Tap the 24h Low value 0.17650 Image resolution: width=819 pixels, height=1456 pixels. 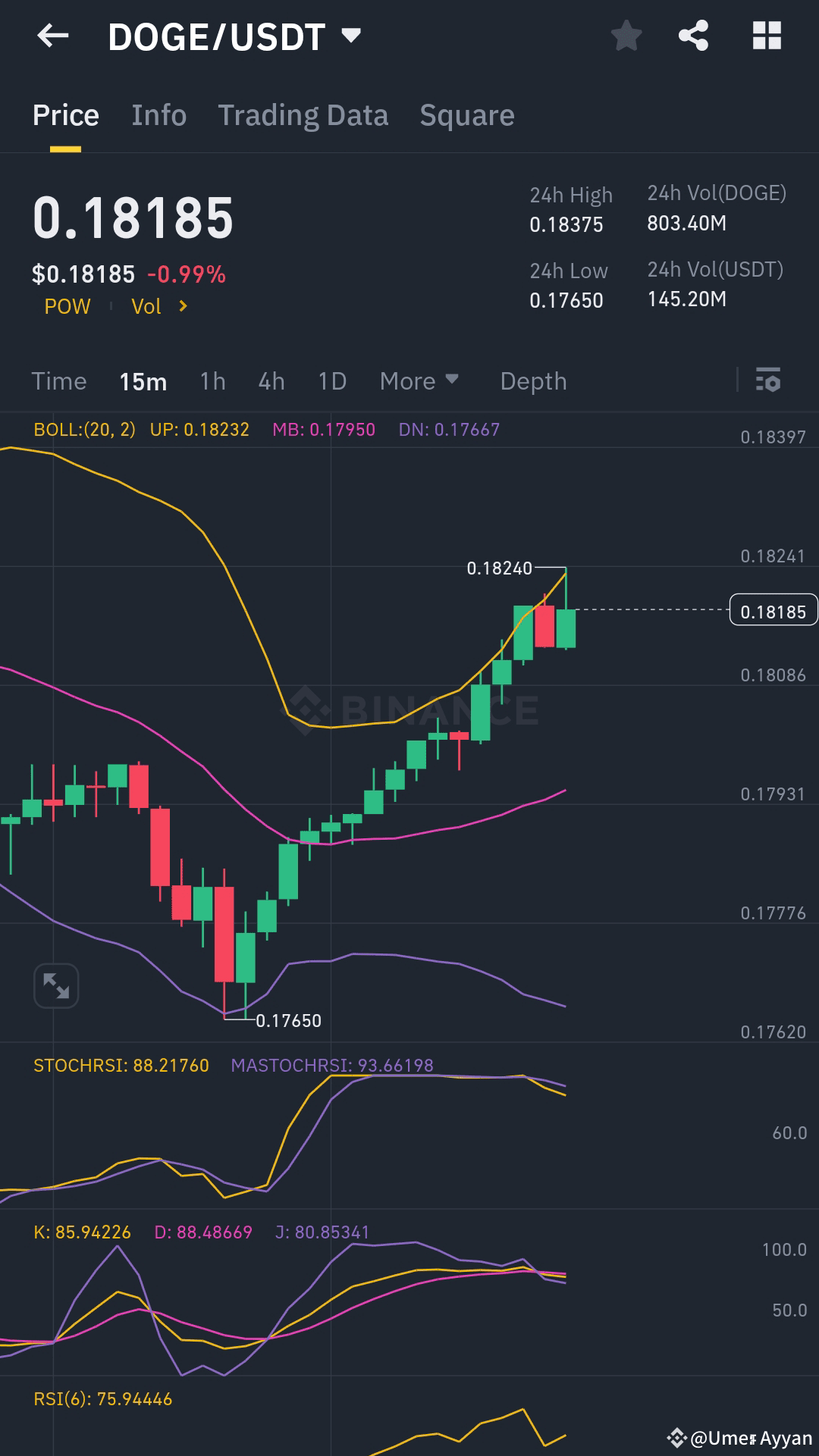pos(566,300)
